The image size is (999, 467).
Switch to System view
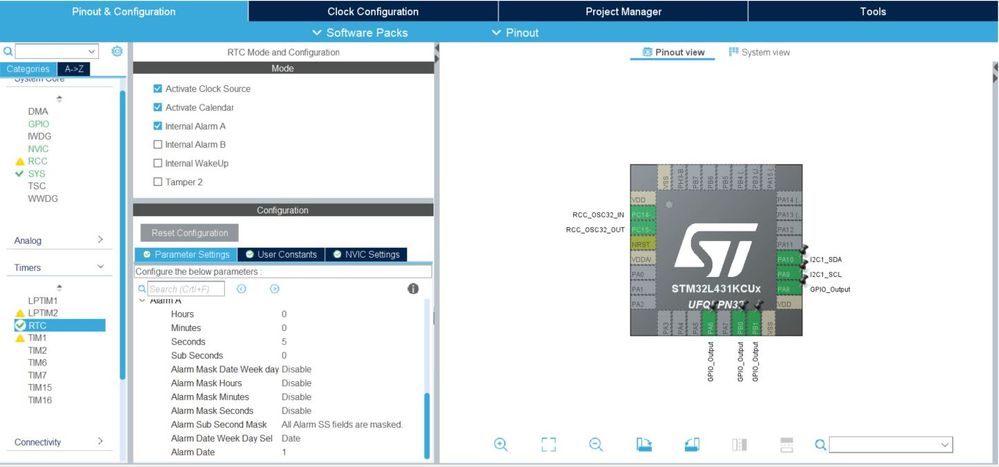coord(759,52)
